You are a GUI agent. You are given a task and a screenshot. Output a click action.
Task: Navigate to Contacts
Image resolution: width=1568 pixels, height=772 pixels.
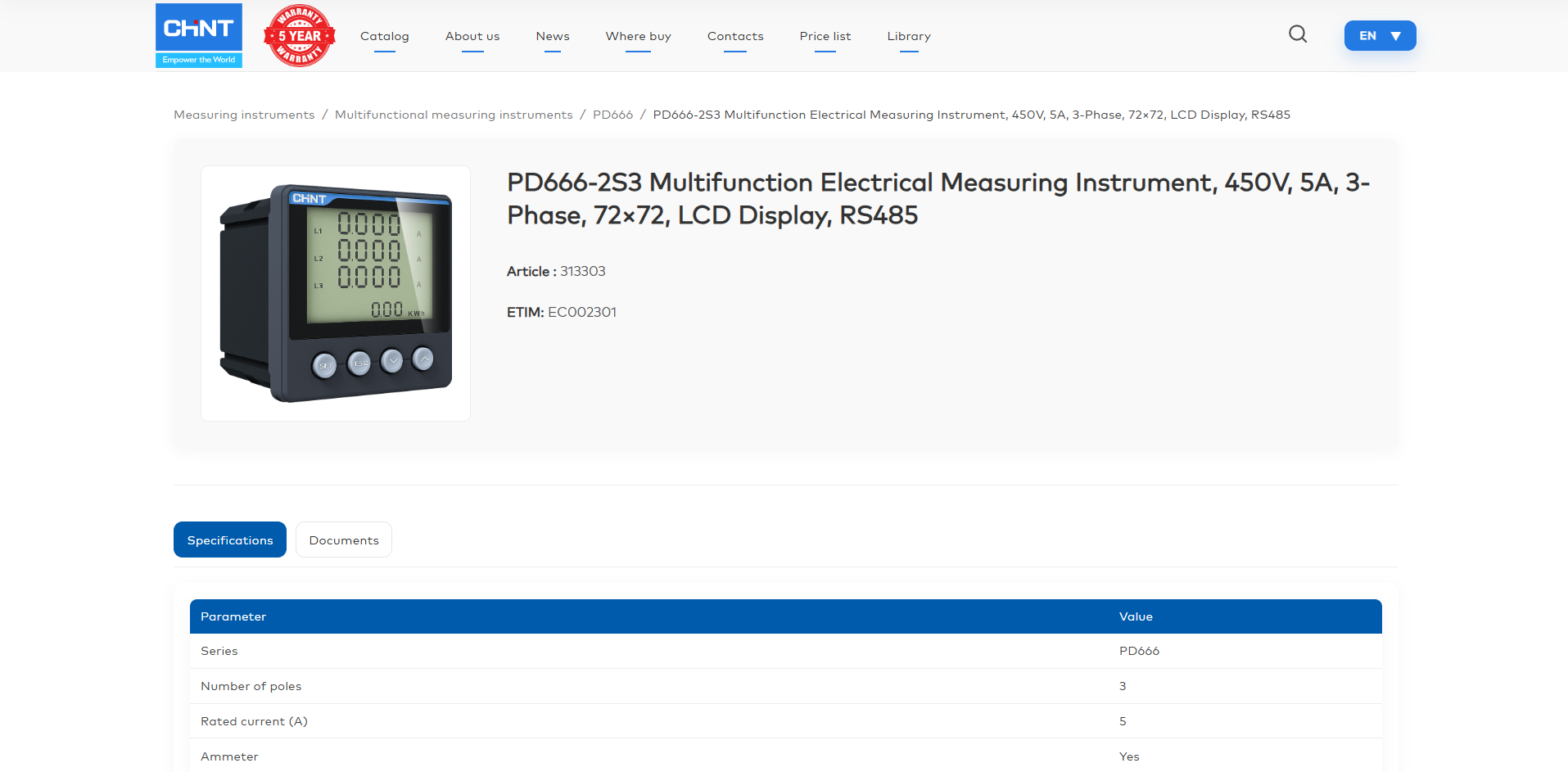pos(735,36)
